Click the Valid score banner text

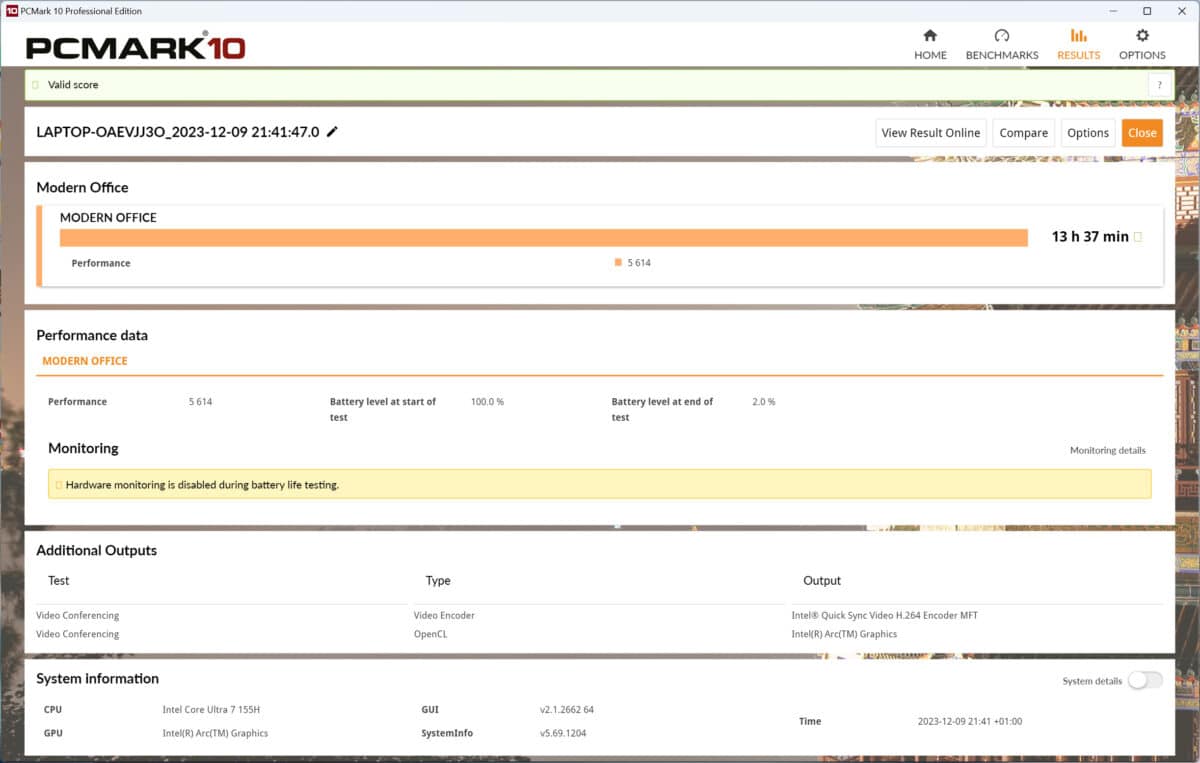(x=73, y=85)
